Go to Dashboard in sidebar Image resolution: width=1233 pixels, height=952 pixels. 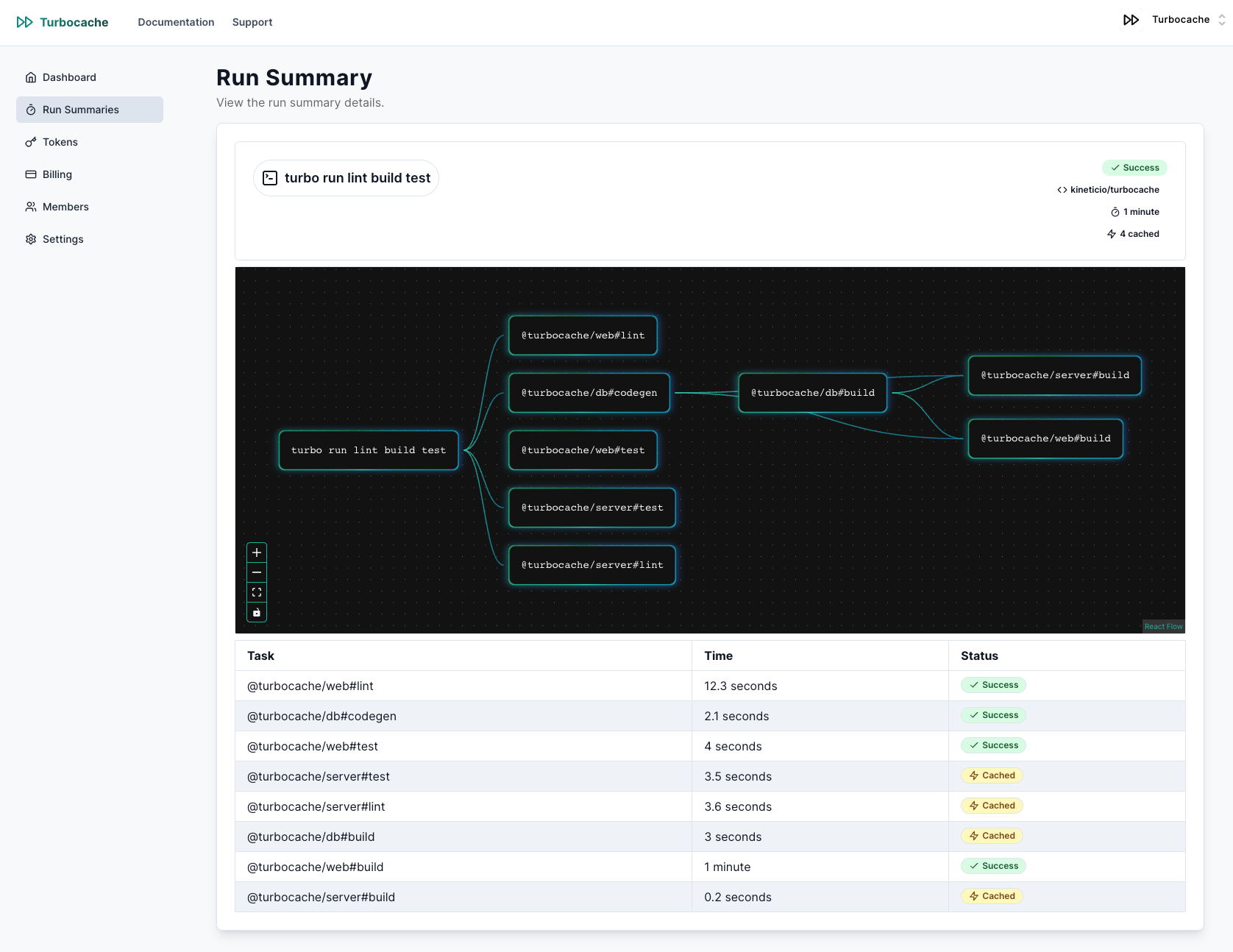(x=90, y=77)
